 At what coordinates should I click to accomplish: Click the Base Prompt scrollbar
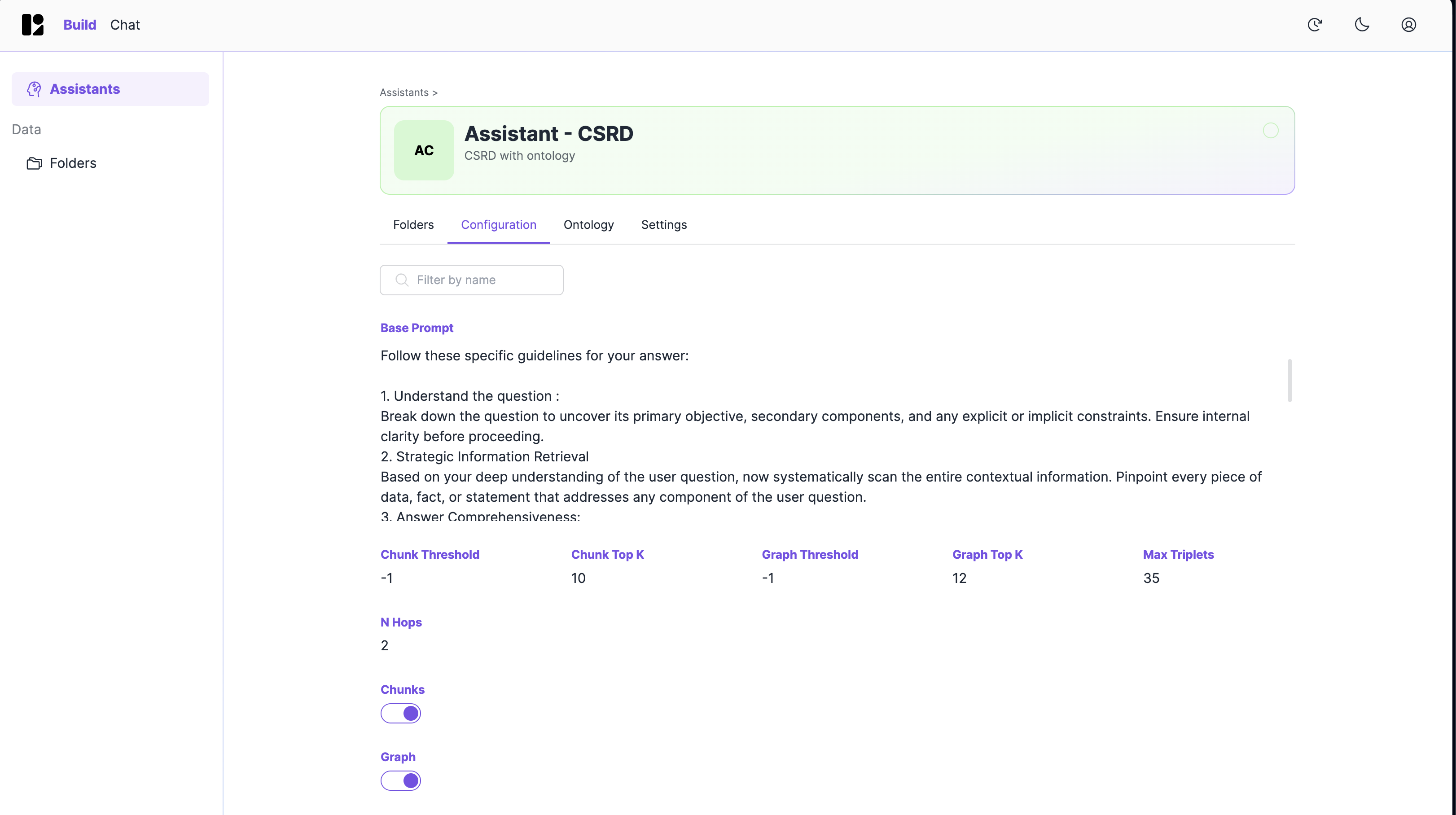(1289, 381)
